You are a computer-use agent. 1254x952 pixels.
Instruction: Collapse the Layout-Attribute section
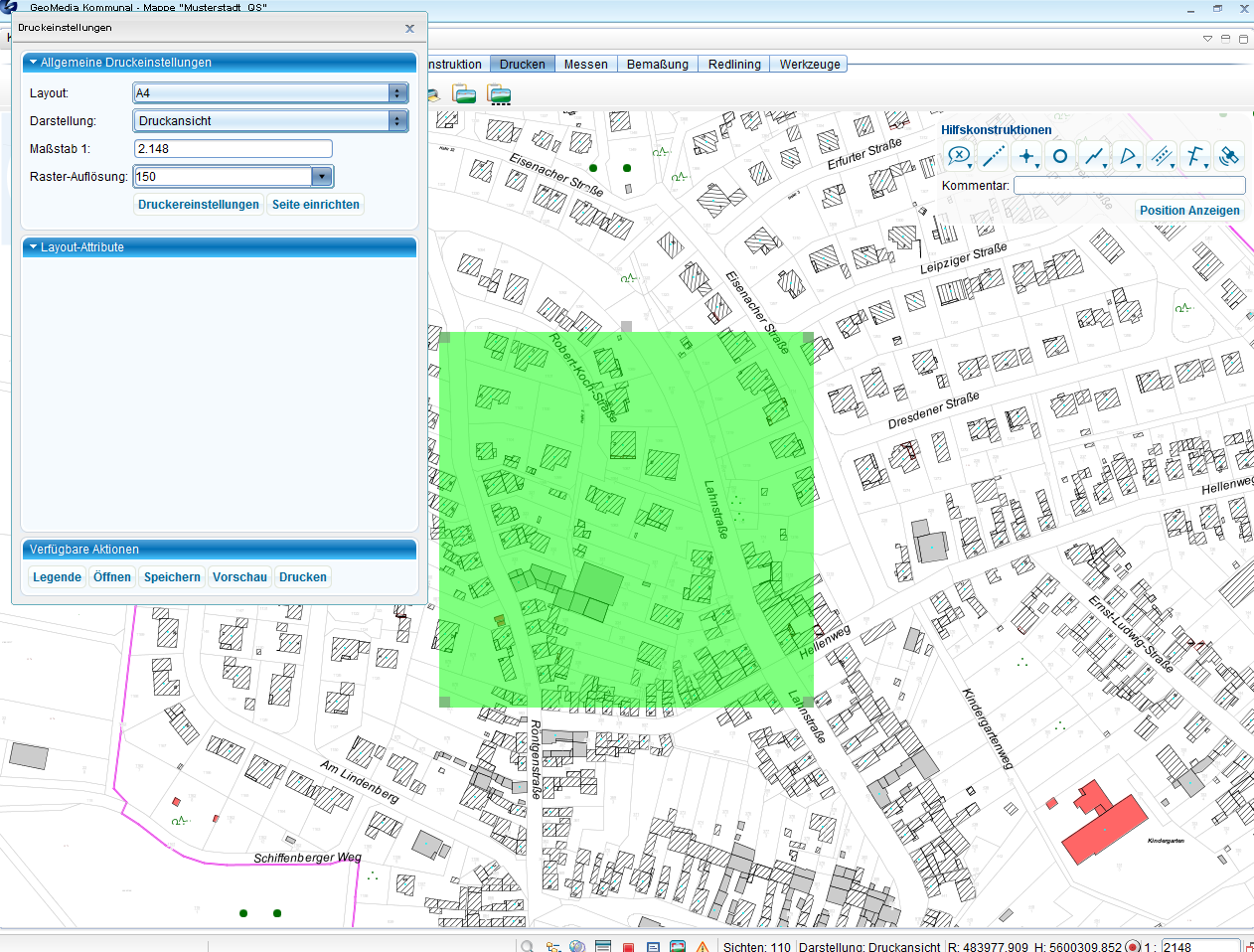point(33,247)
